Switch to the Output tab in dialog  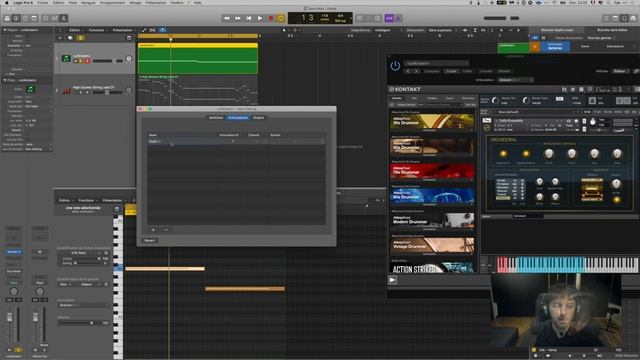pos(258,118)
